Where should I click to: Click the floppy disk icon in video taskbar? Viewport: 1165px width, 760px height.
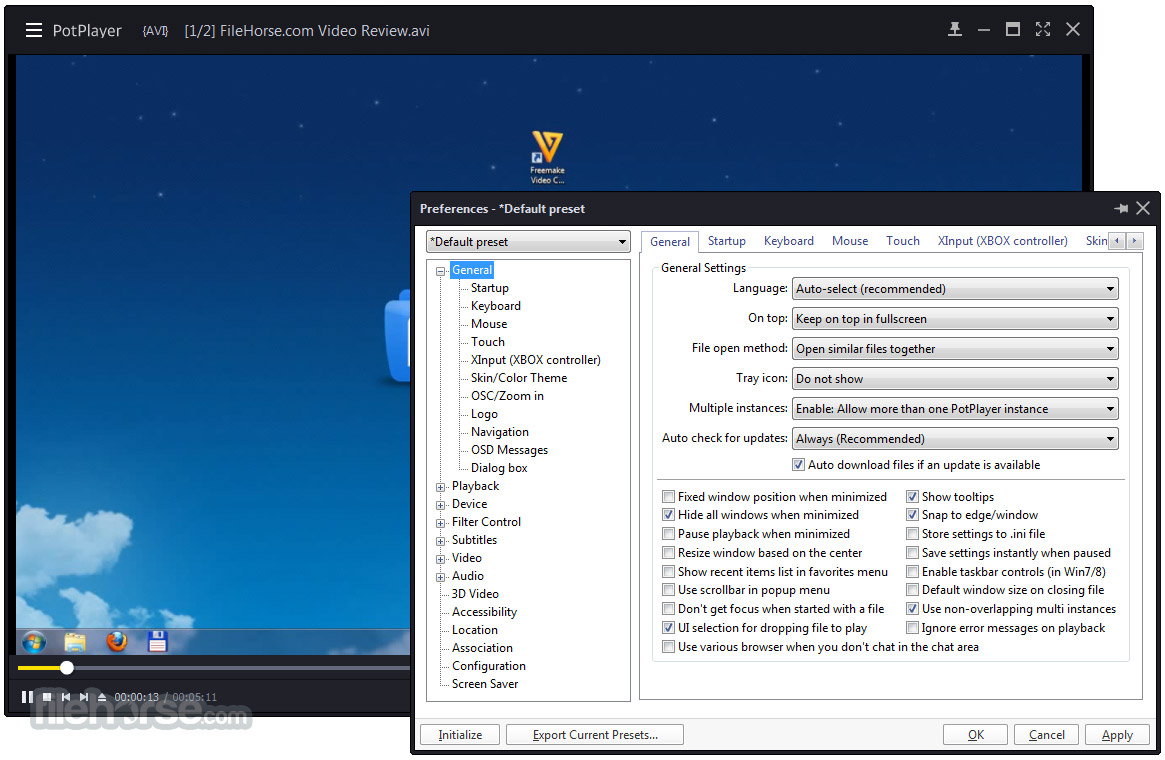click(158, 641)
